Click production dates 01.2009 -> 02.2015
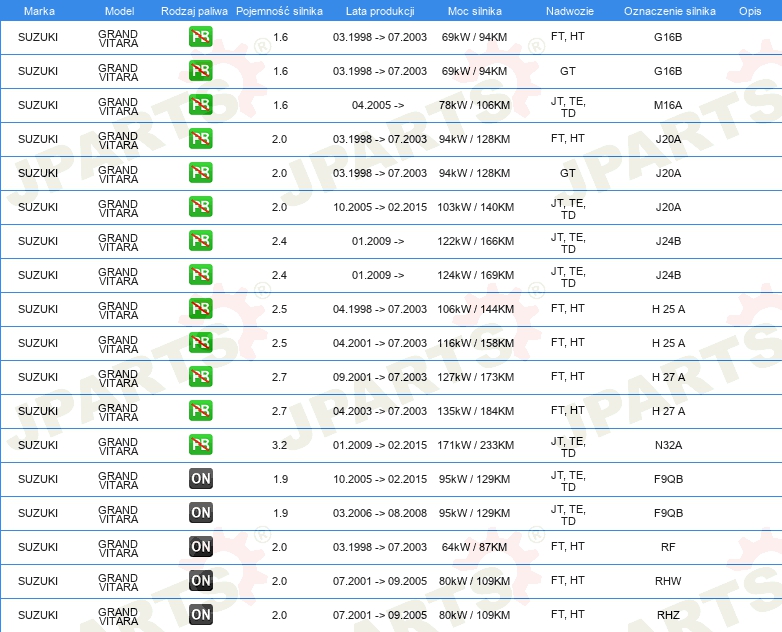 (380, 445)
